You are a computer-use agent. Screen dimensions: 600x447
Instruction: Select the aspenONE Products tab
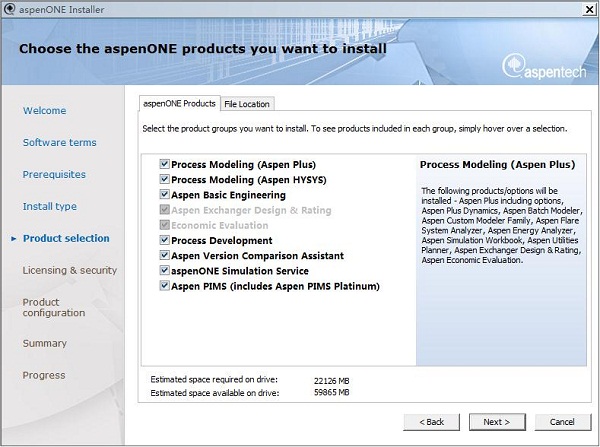(179, 103)
